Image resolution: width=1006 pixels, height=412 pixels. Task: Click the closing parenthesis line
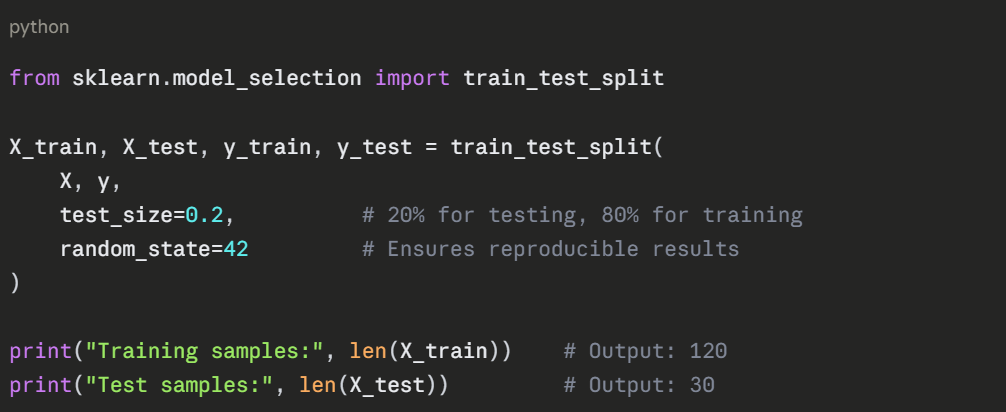click(x=15, y=283)
